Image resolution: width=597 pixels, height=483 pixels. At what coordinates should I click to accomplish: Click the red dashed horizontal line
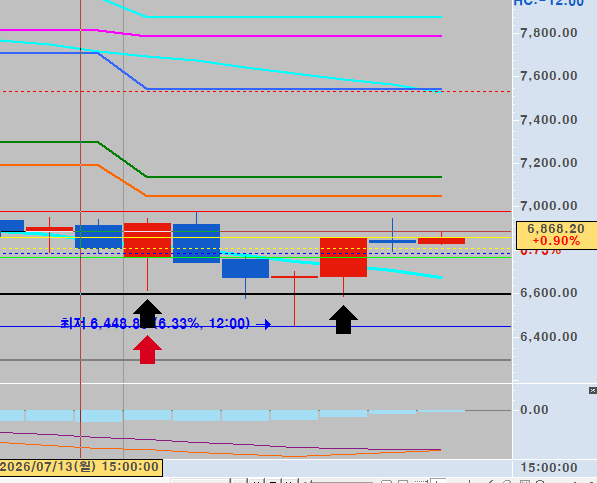pos(256,92)
